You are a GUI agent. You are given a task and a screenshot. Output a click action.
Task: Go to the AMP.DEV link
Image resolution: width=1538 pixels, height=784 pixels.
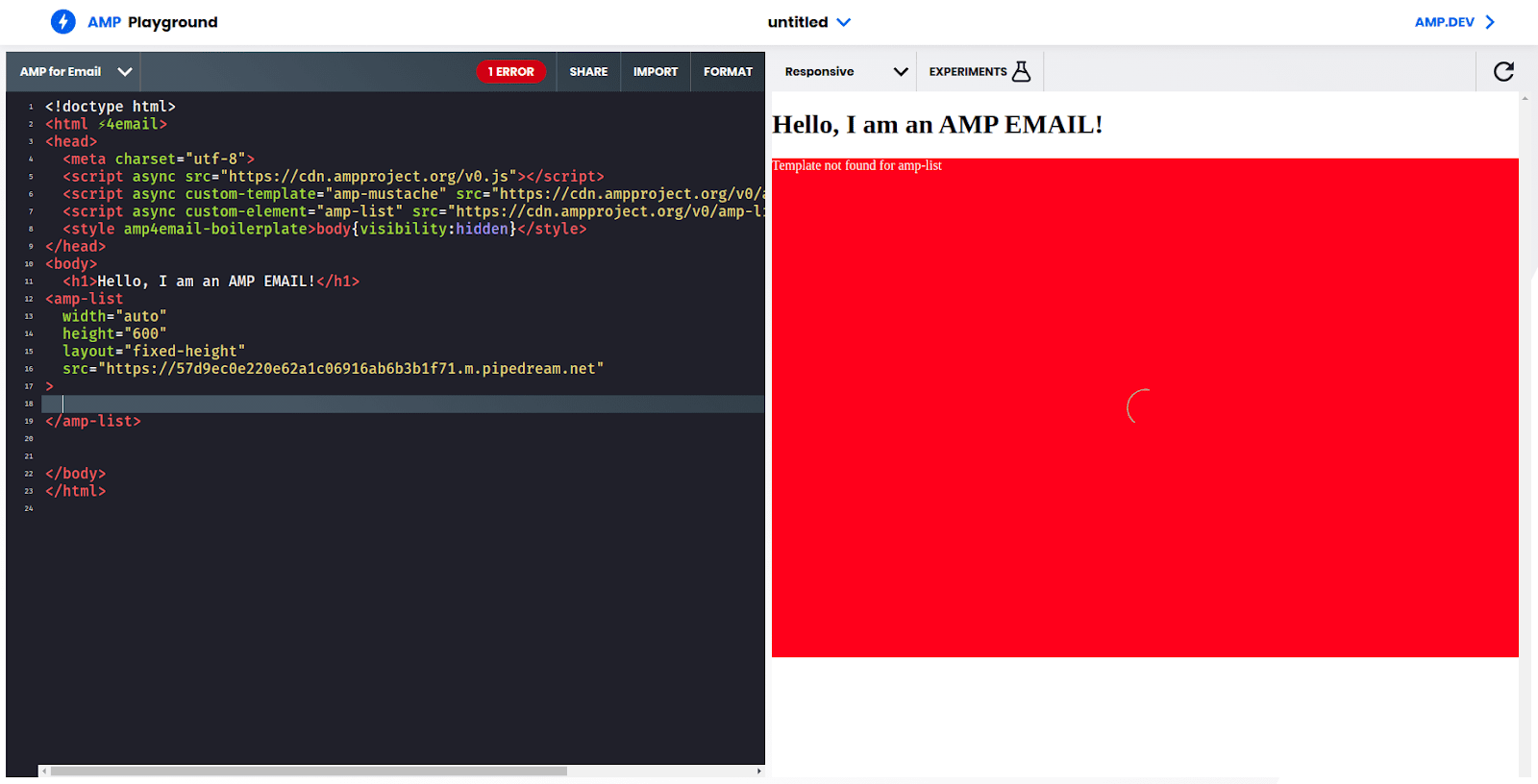pos(1444,22)
